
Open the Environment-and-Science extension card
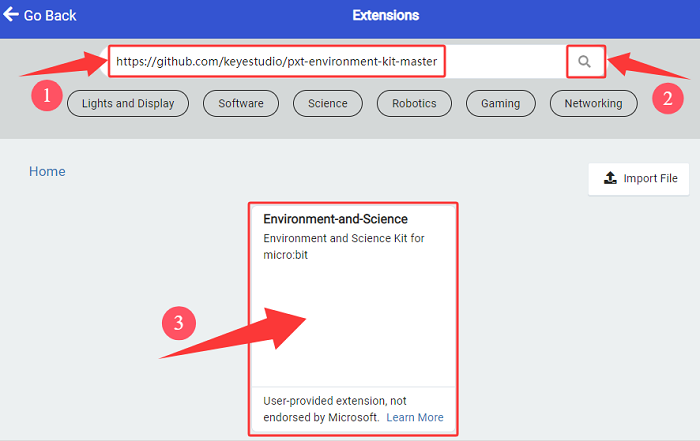[x=353, y=319]
